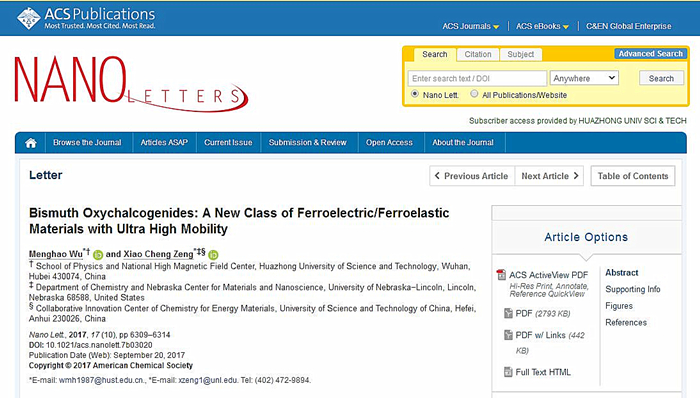The image size is (700, 398).
Task: Open the Table of Contents
Action: click(x=633, y=176)
